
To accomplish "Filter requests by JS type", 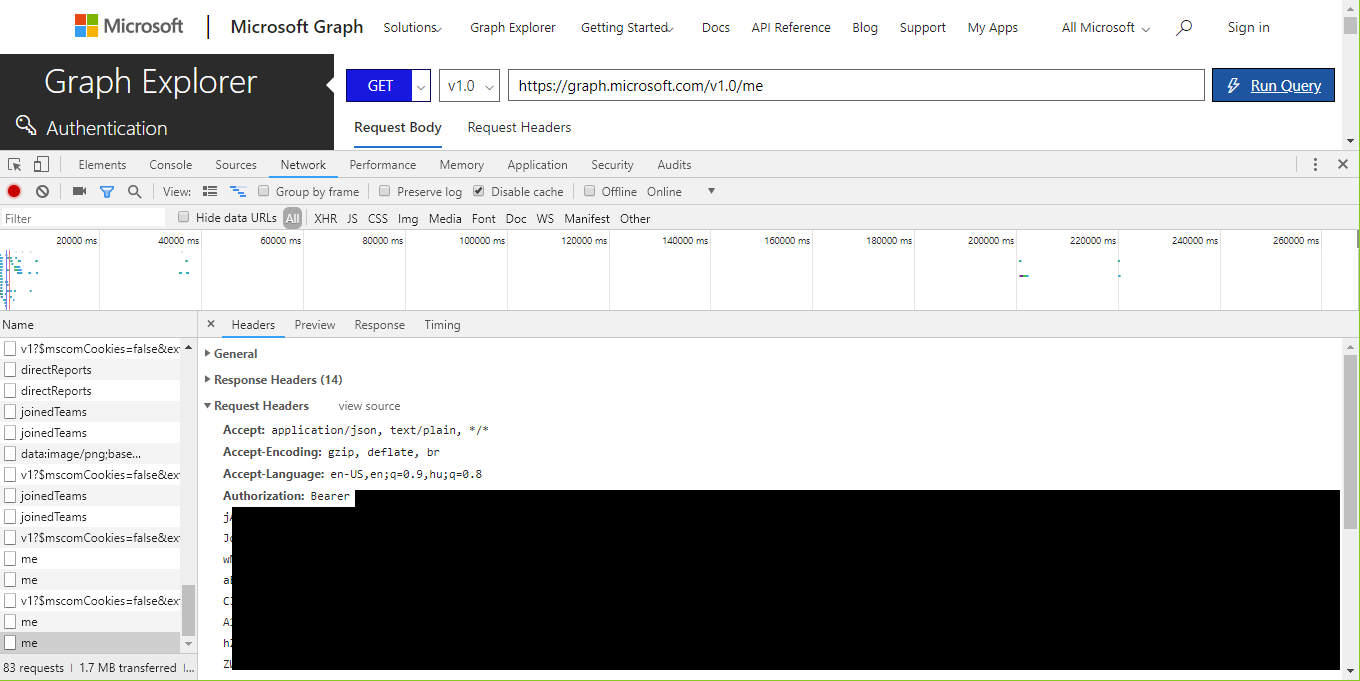I will coord(352,218).
